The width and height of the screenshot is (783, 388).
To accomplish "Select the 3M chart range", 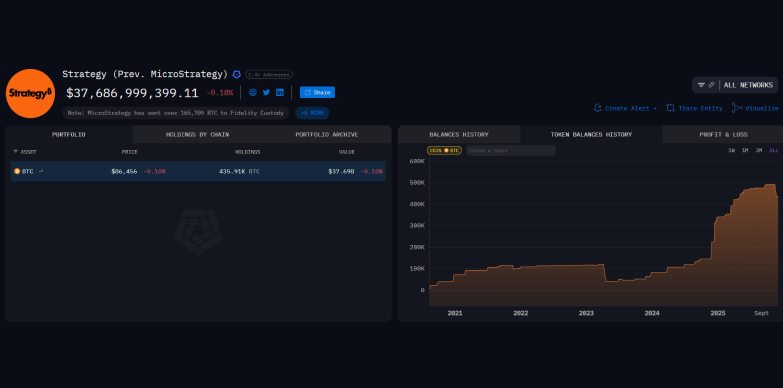I will click(x=759, y=150).
